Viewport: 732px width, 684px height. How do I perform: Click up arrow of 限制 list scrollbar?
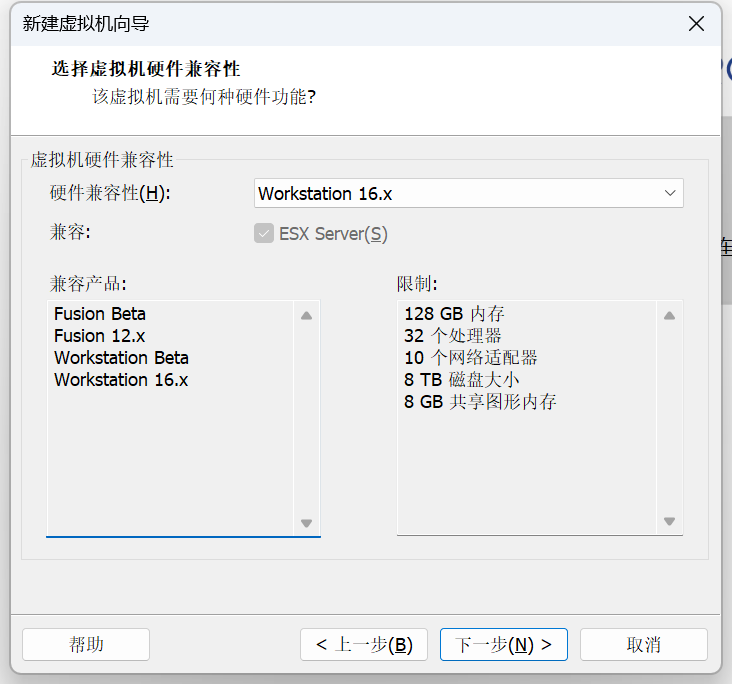[669, 316]
